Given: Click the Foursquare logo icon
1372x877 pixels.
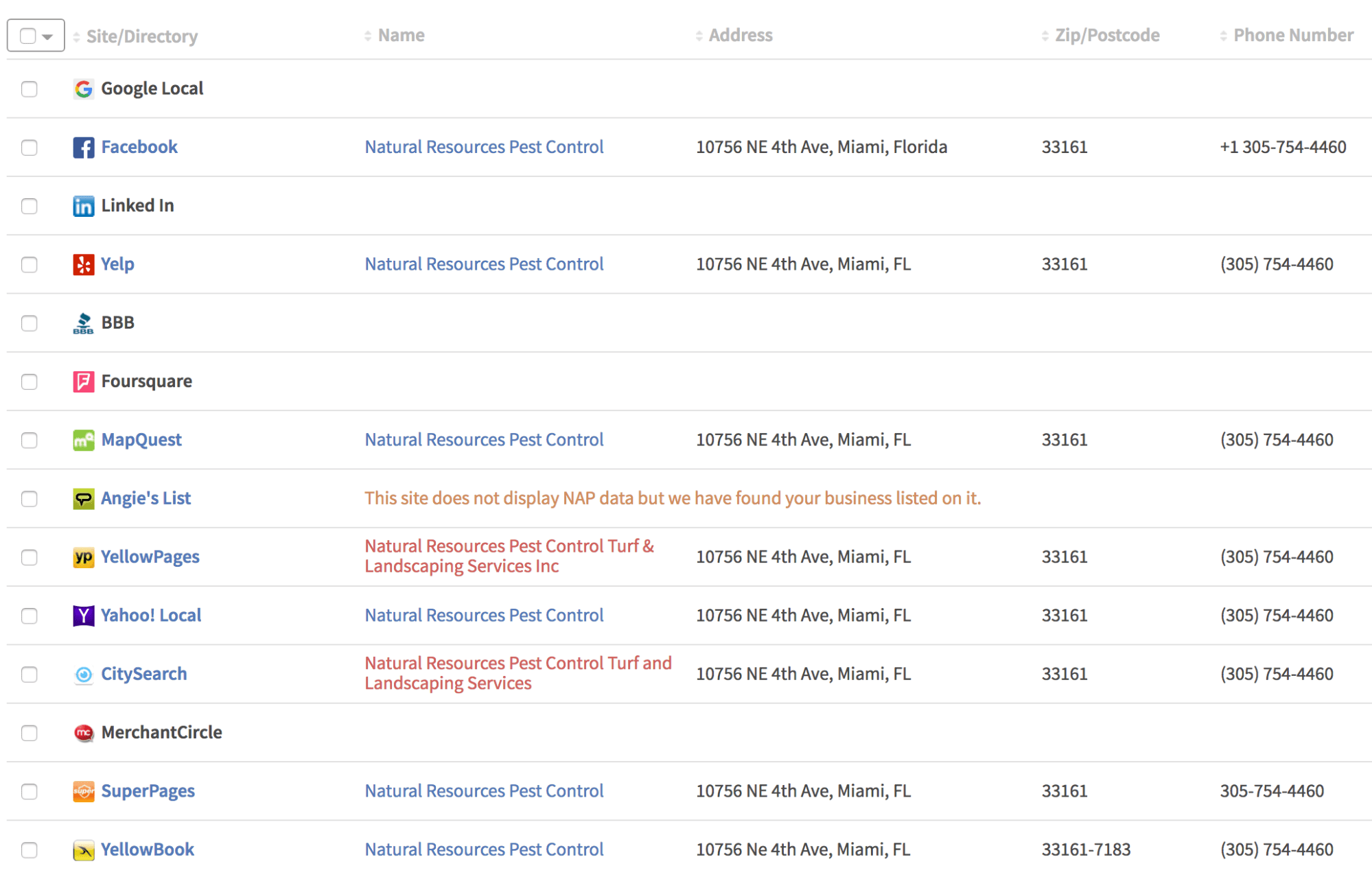Looking at the screenshot, I should click(84, 382).
